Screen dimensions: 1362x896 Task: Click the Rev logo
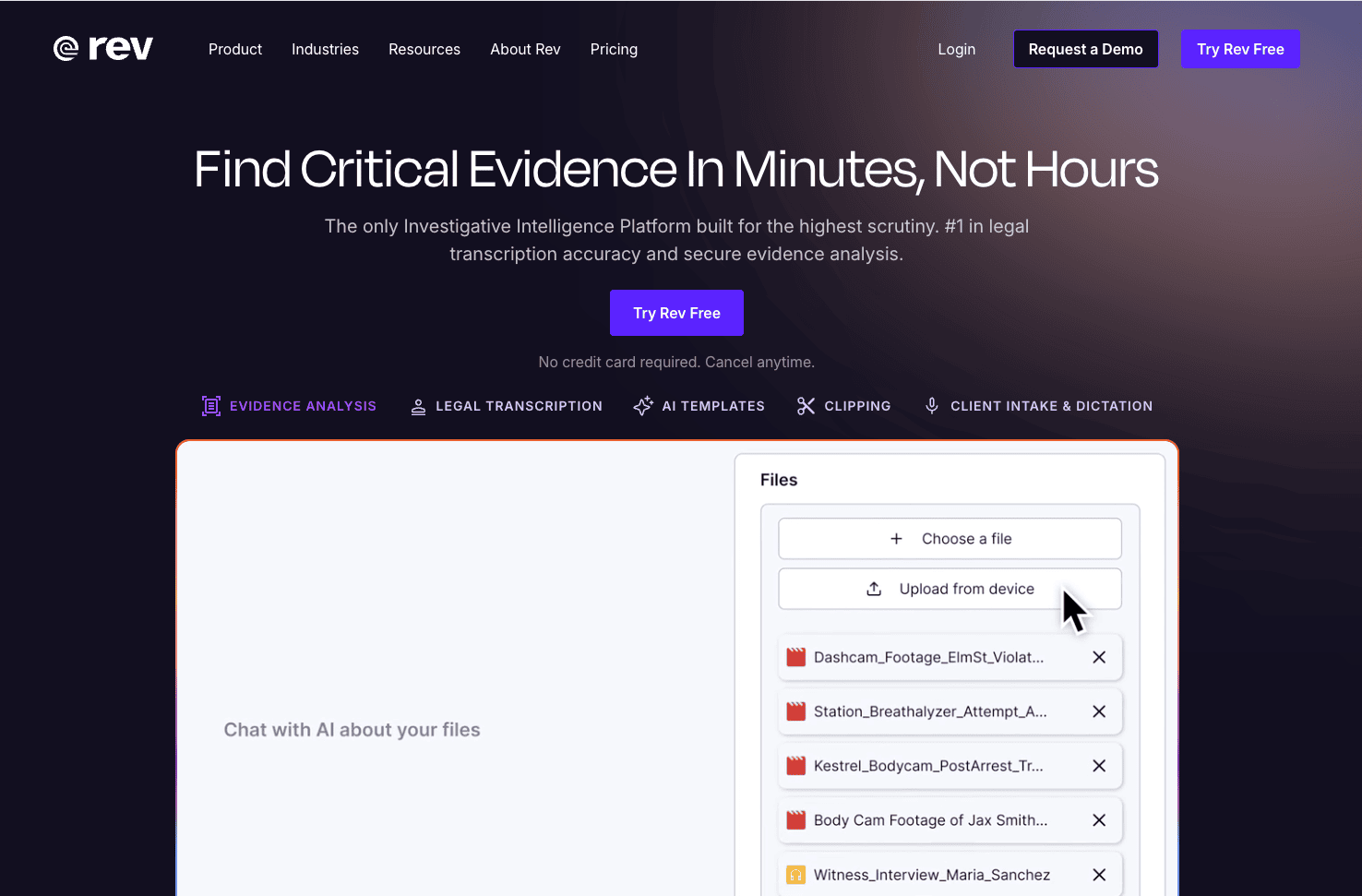click(102, 48)
